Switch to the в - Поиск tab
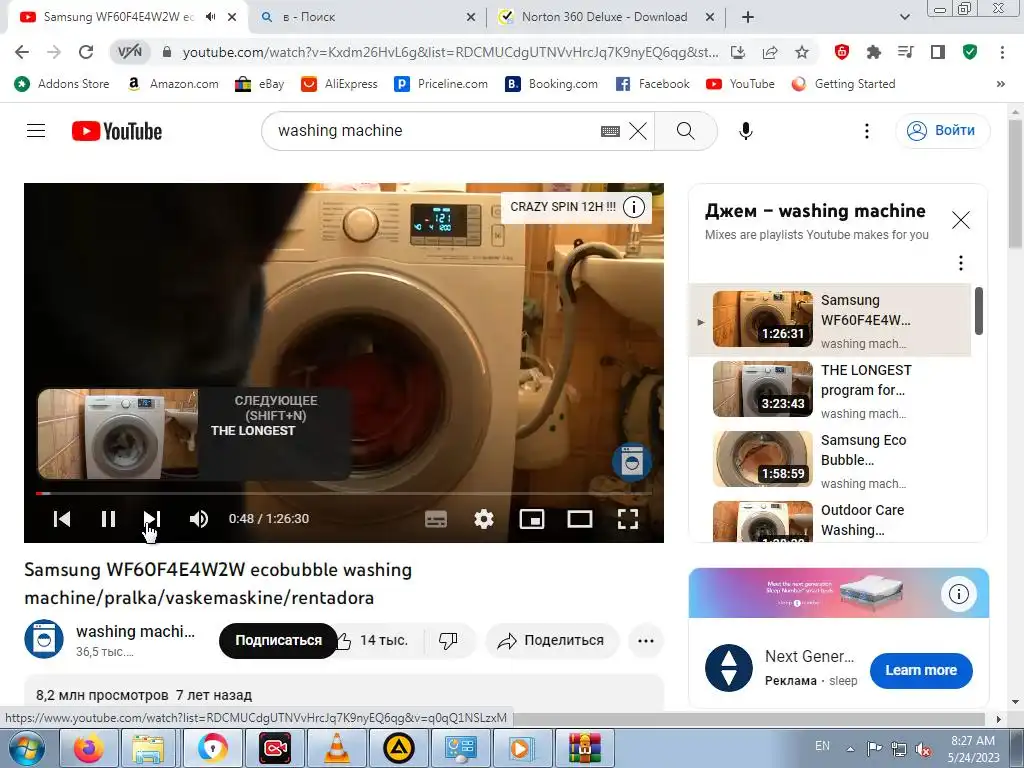Screen dimensions: 1024x768 [366, 17]
